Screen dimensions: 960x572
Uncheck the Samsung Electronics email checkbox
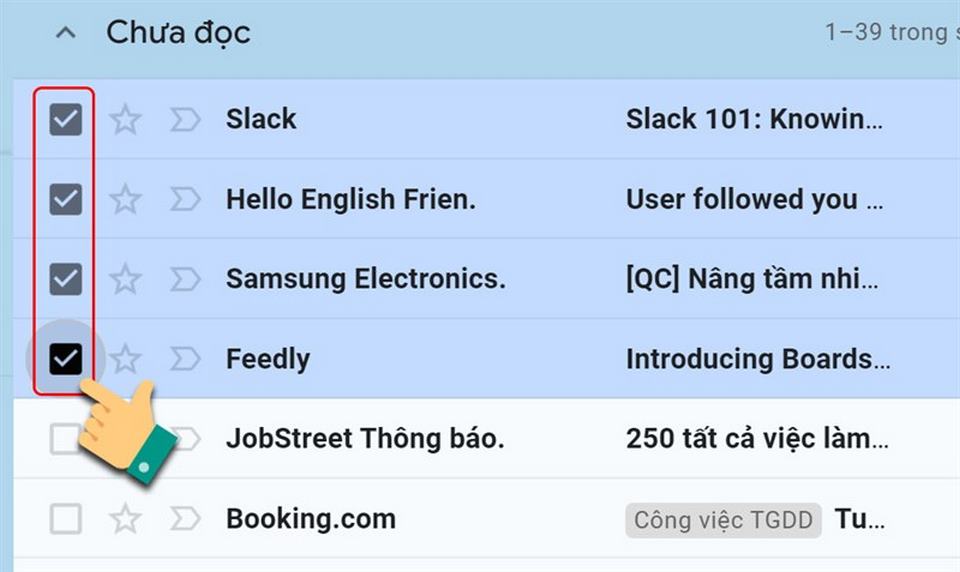[x=66, y=279]
